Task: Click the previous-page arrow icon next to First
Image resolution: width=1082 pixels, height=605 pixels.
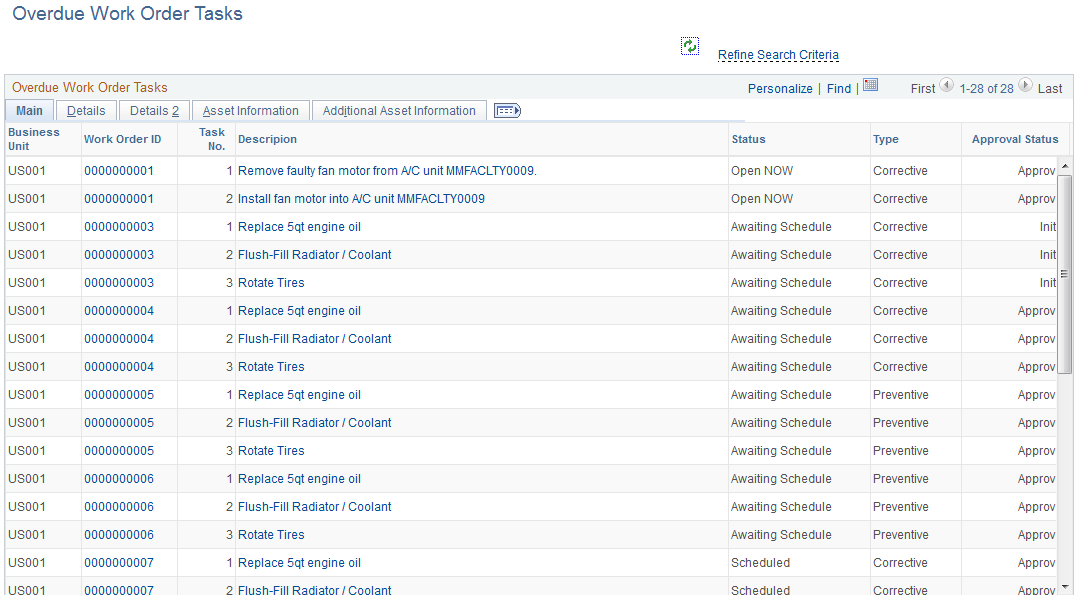Action: coord(946,87)
